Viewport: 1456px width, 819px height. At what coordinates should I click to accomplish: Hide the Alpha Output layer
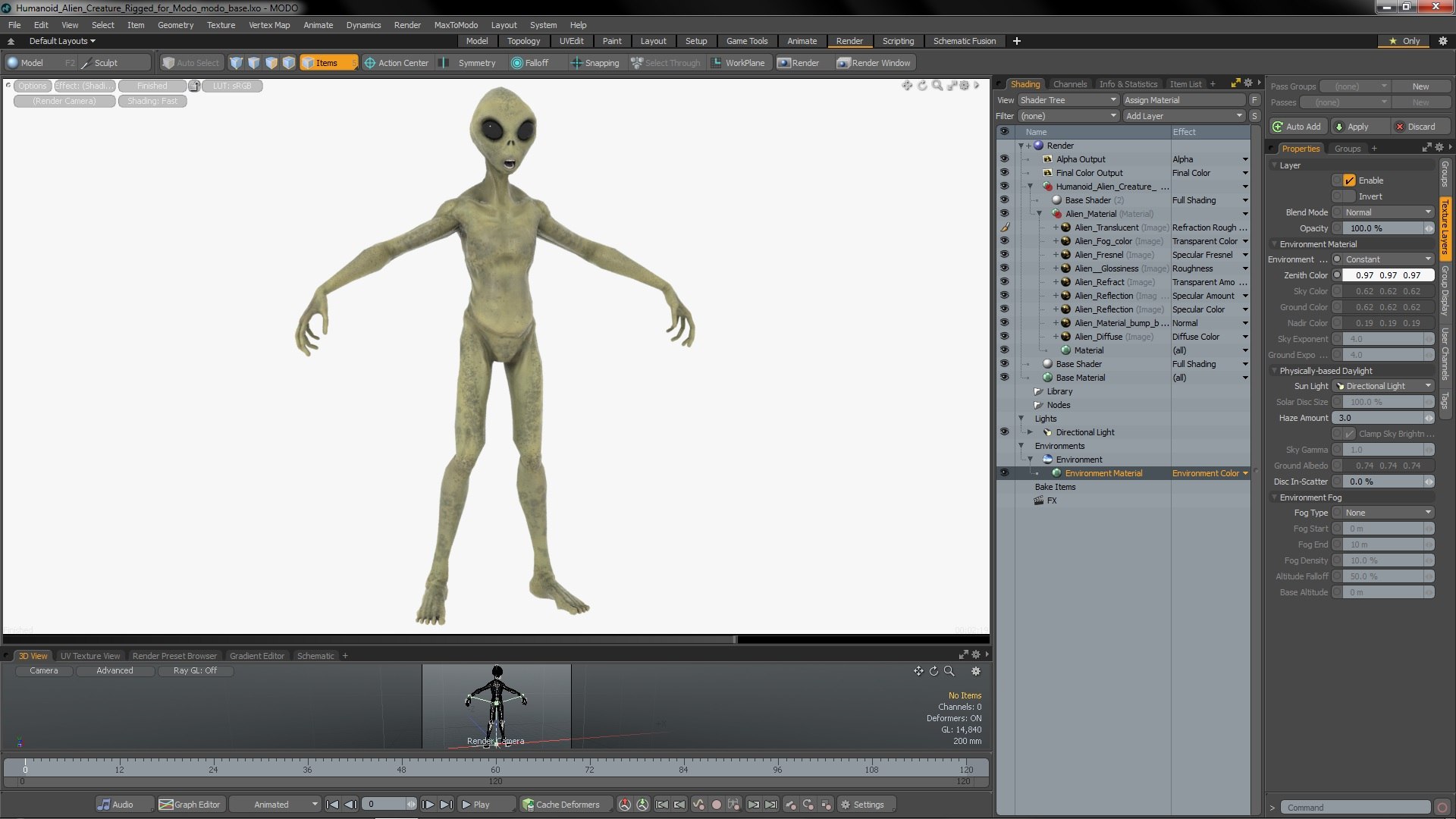click(1004, 159)
